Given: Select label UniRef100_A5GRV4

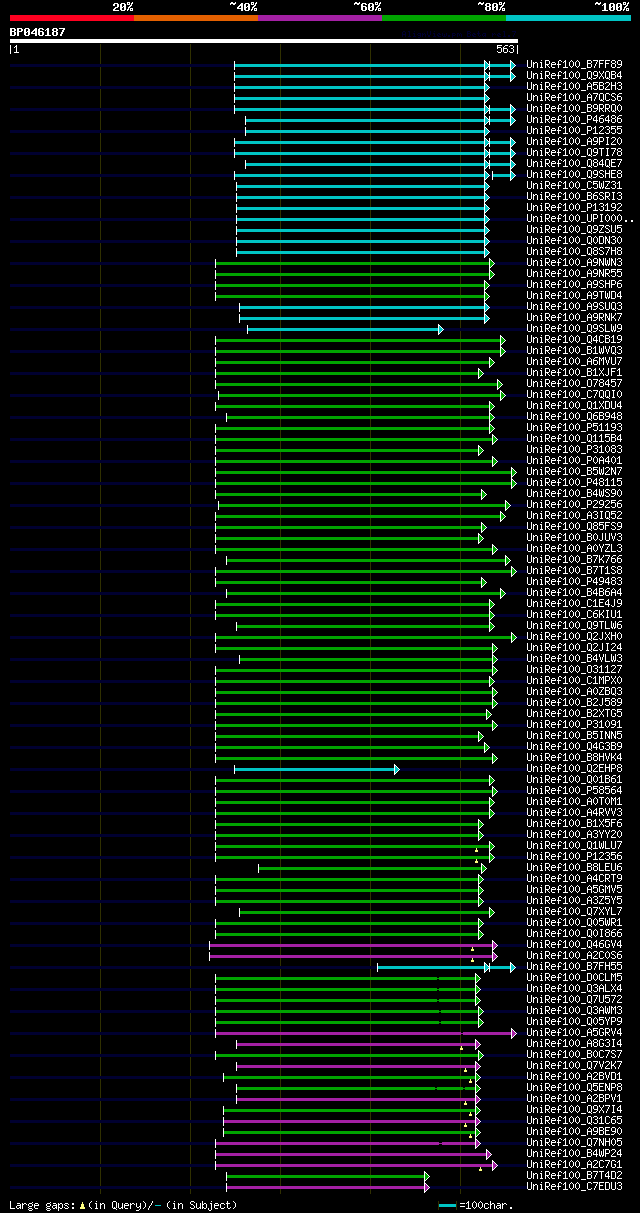Looking at the screenshot, I should 573,1032.
